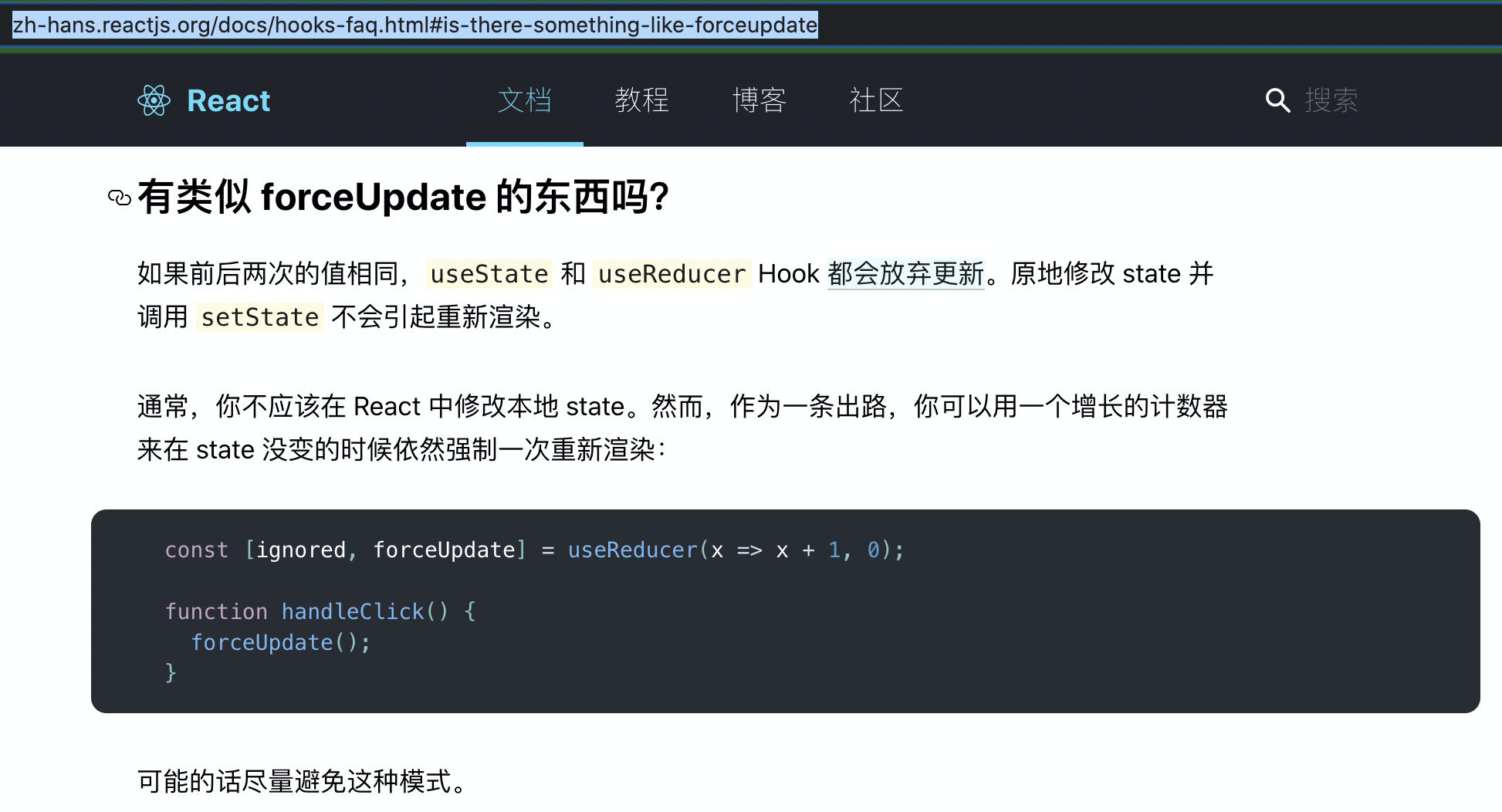The image size is (1502, 812).
Task: Click the closing brace line in code block
Action: [x=171, y=673]
